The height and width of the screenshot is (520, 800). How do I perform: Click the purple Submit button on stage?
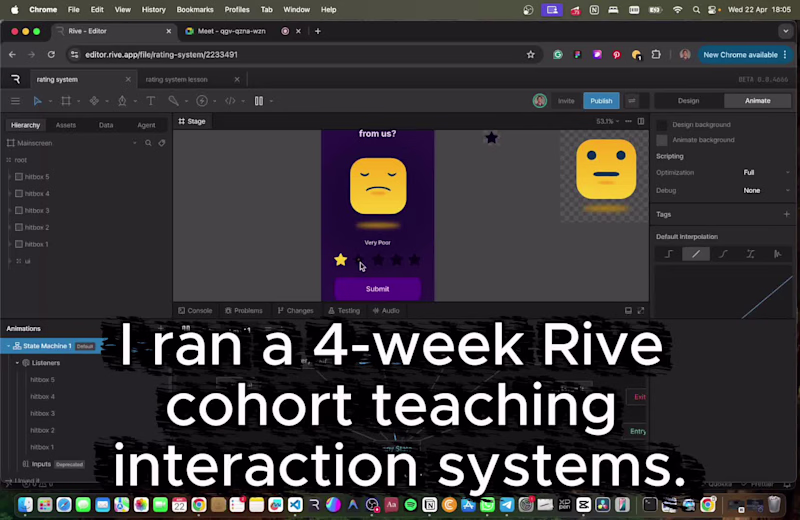point(378,289)
